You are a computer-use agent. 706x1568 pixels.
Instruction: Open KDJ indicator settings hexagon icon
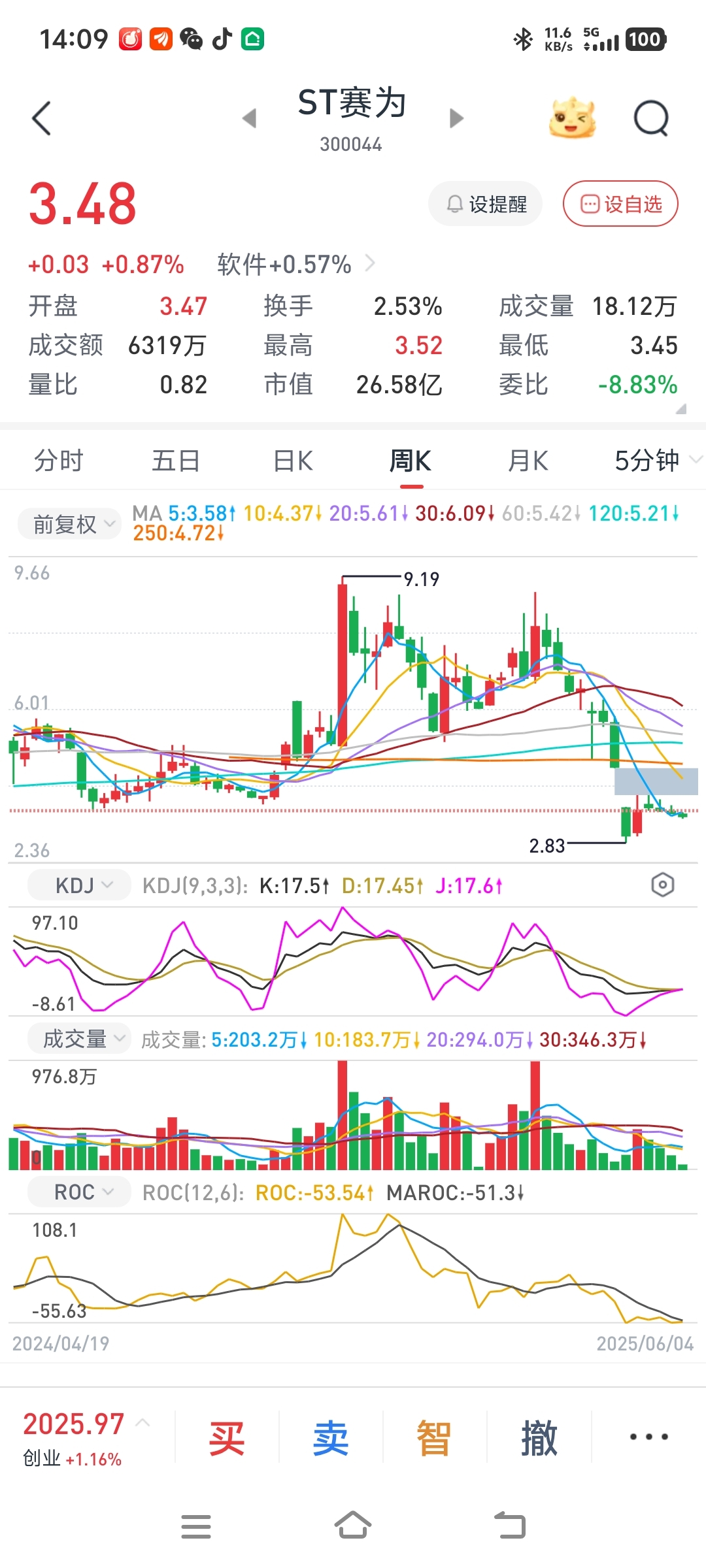(x=663, y=885)
